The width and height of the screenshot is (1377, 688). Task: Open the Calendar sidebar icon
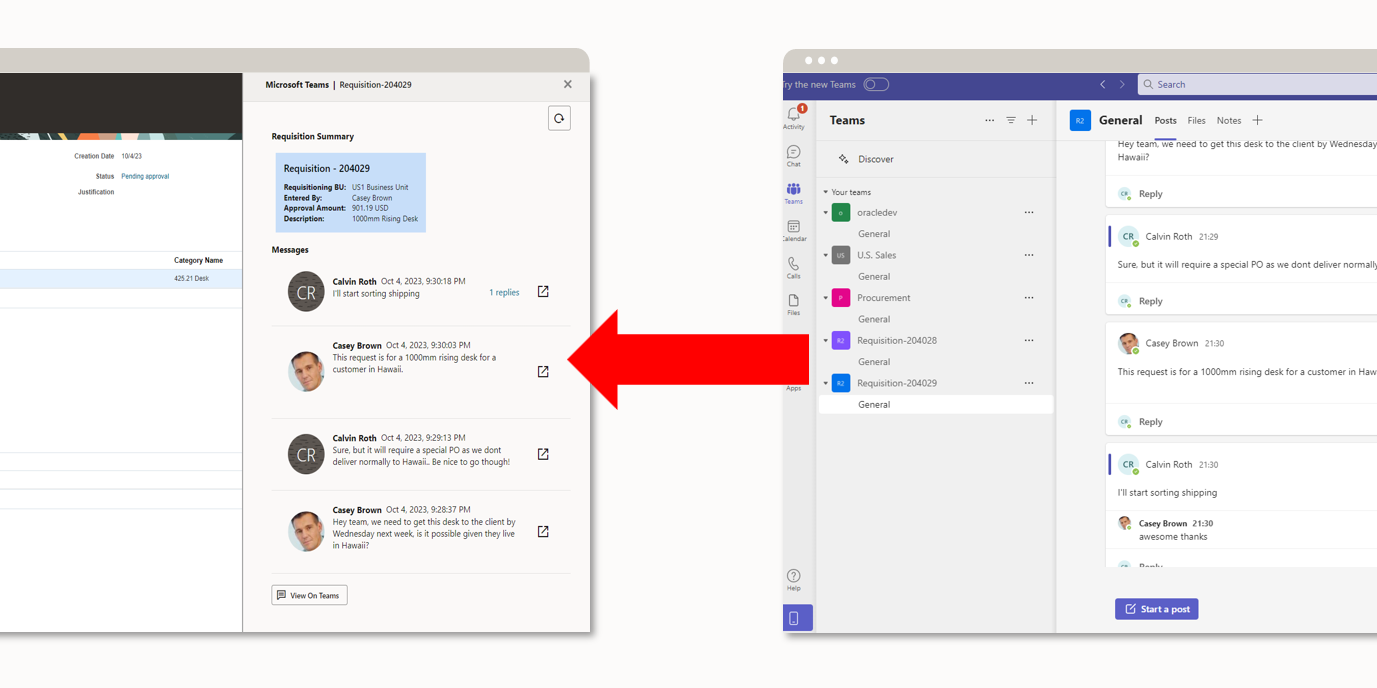(x=793, y=230)
